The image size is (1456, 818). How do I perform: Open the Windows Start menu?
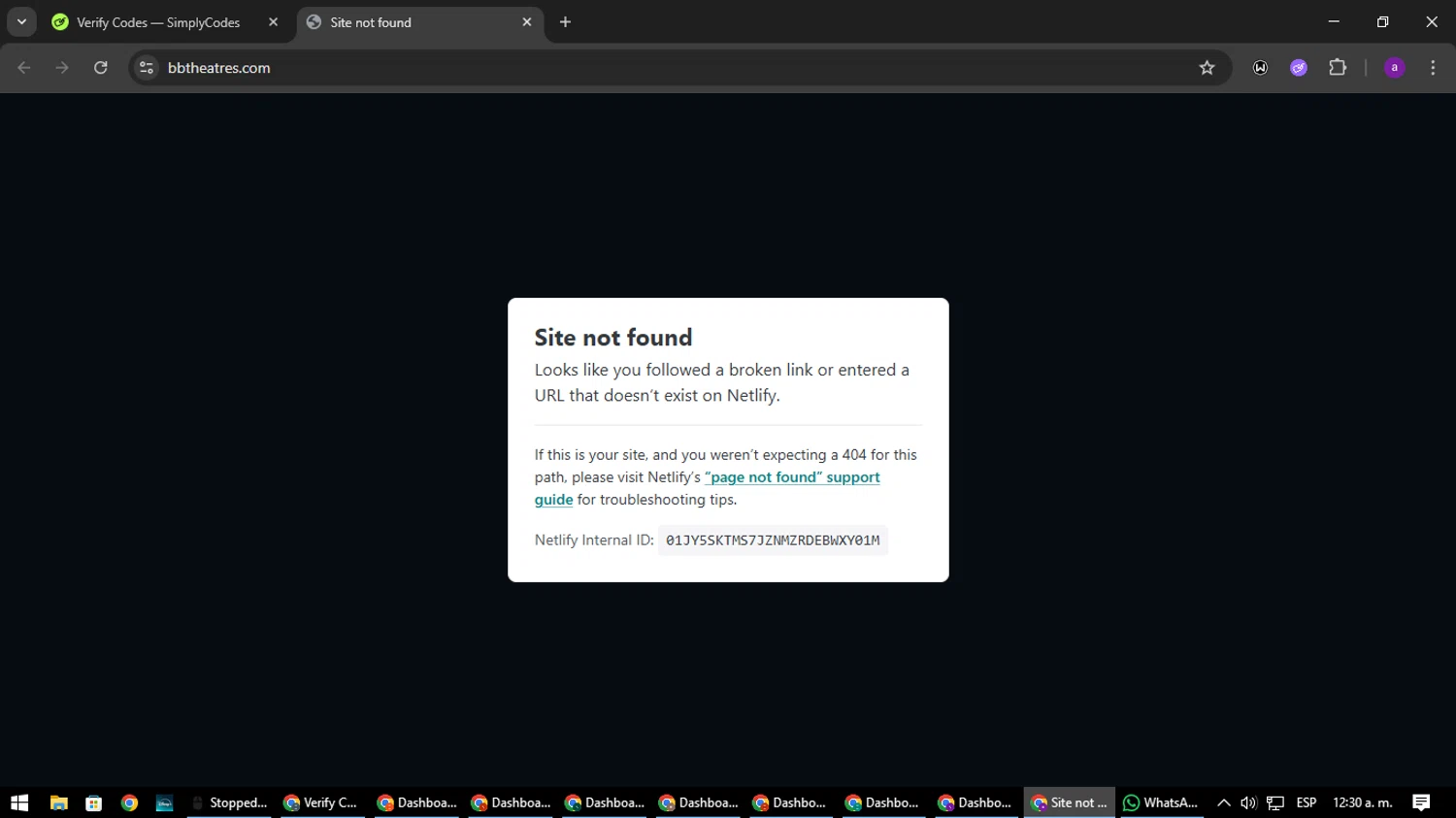click(19, 802)
